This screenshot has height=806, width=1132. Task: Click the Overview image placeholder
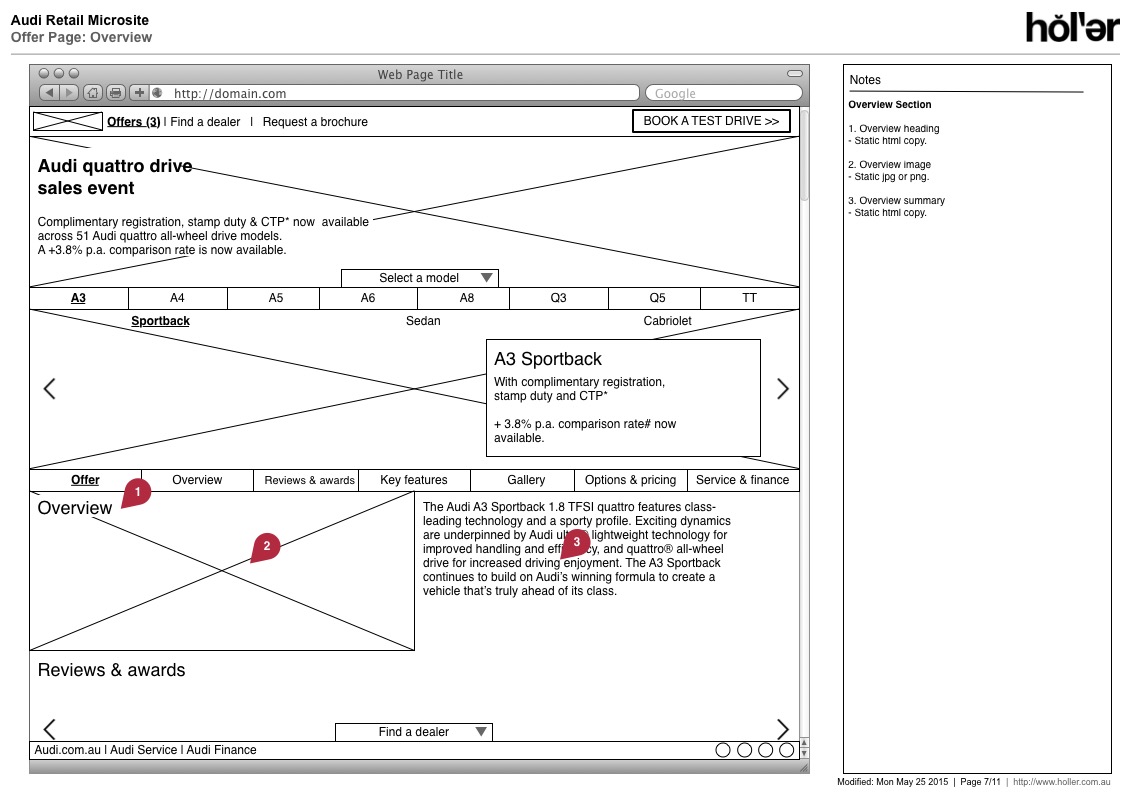click(222, 571)
